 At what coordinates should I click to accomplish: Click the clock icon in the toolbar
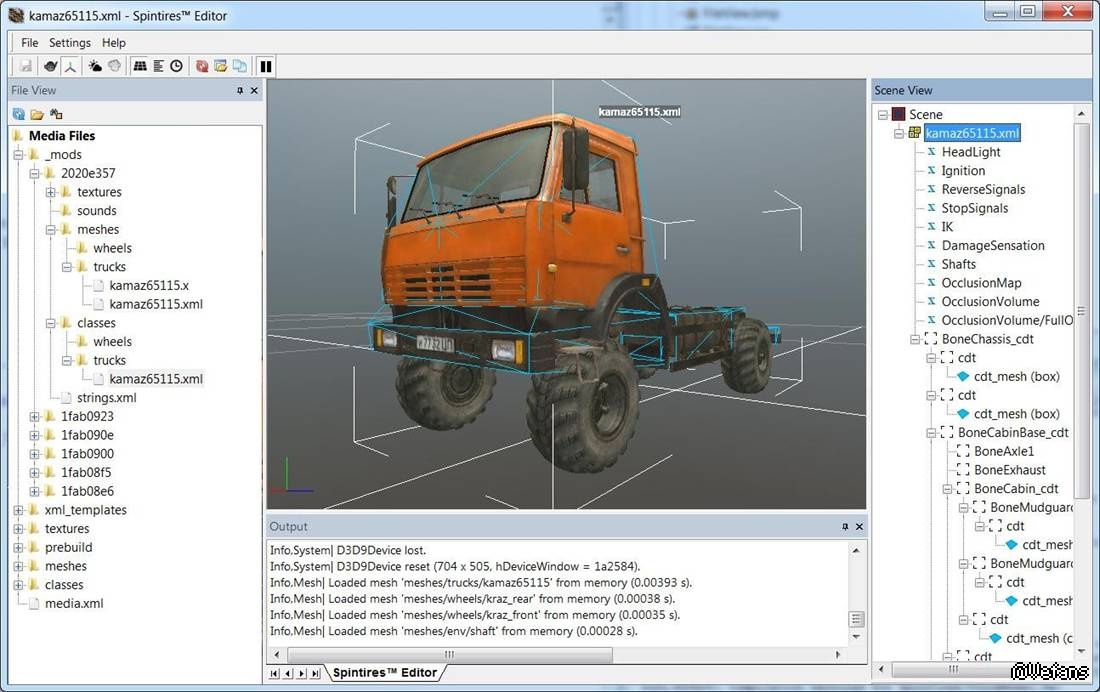[x=176, y=66]
